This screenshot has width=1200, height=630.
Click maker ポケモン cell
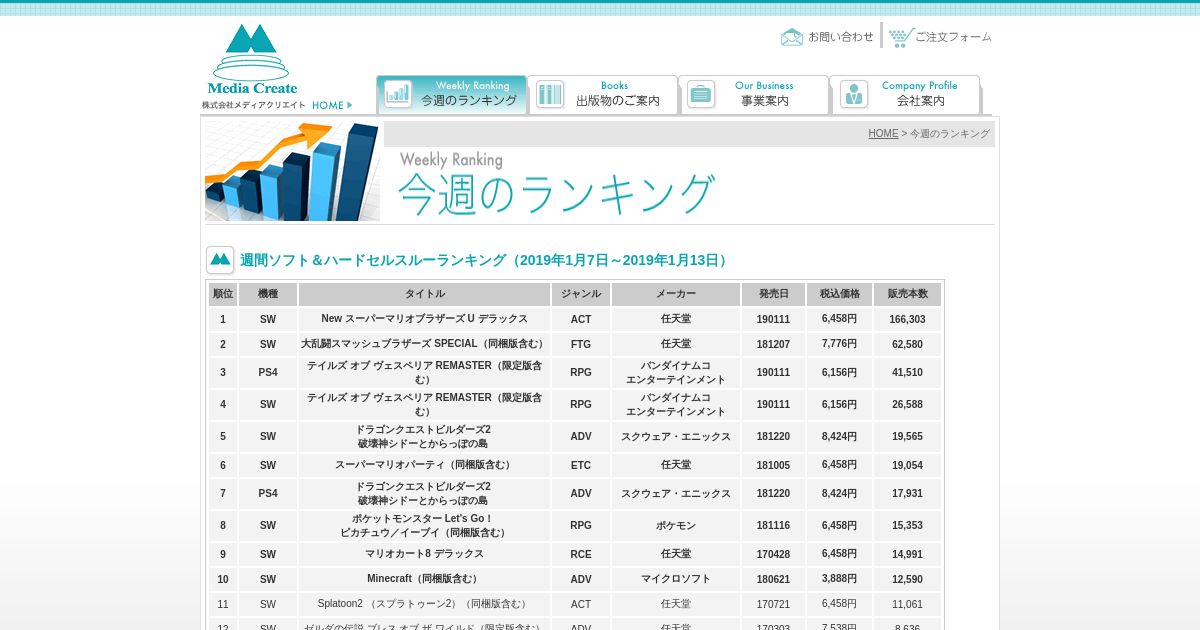[676, 526]
